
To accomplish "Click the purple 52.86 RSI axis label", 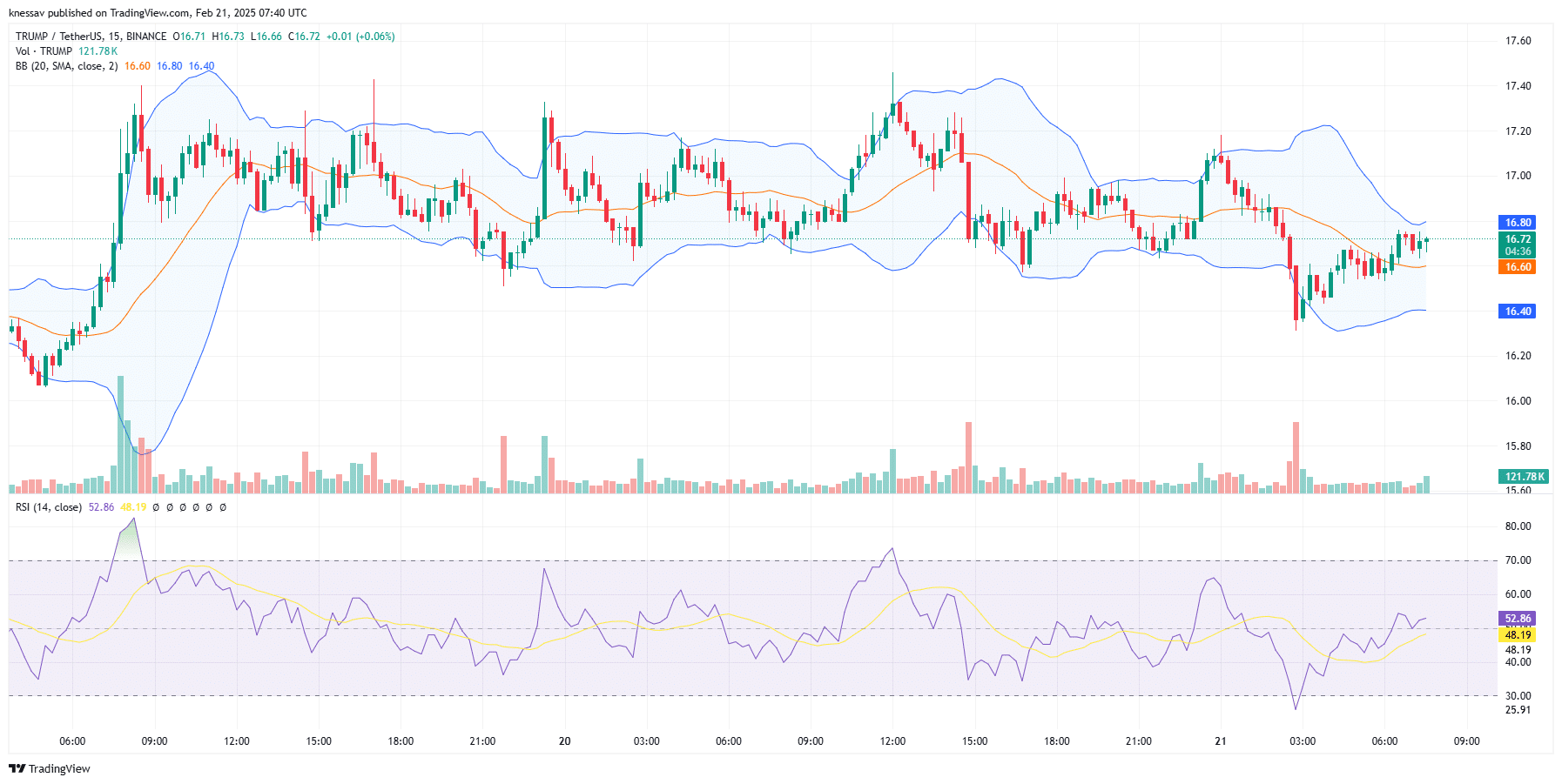I will pyautogui.click(x=1517, y=619).
